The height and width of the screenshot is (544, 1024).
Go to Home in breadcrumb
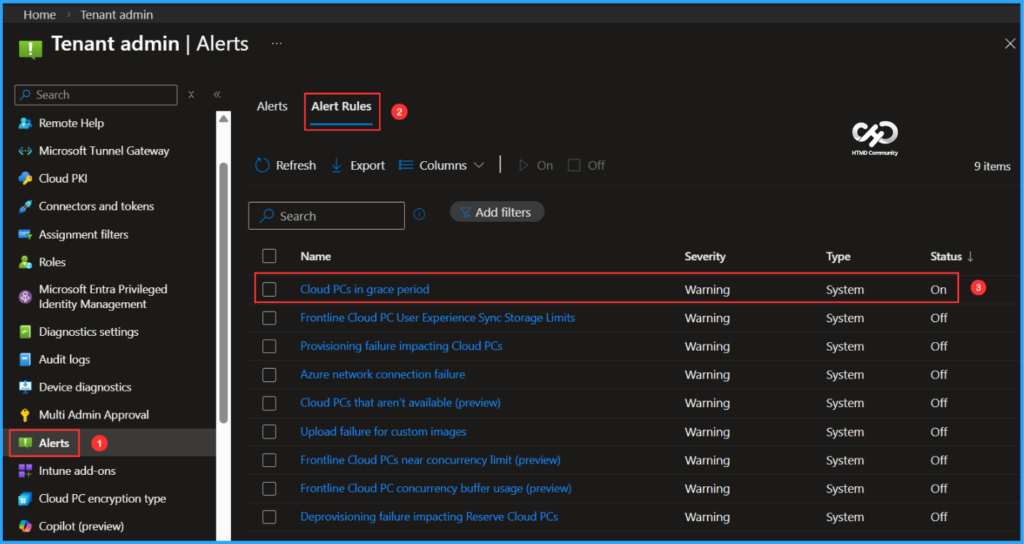tap(39, 14)
